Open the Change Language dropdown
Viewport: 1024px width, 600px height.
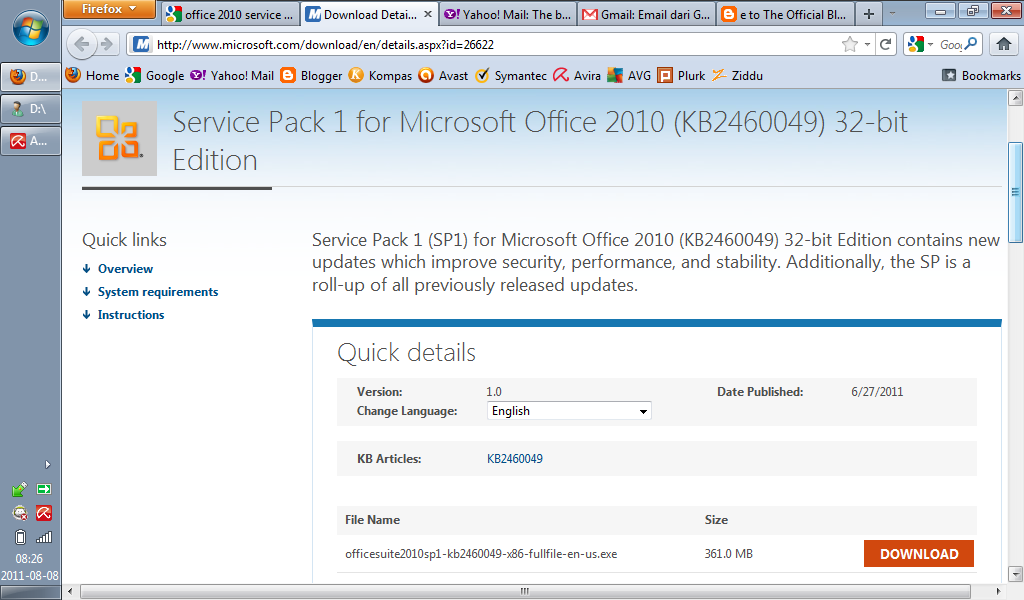(569, 411)
